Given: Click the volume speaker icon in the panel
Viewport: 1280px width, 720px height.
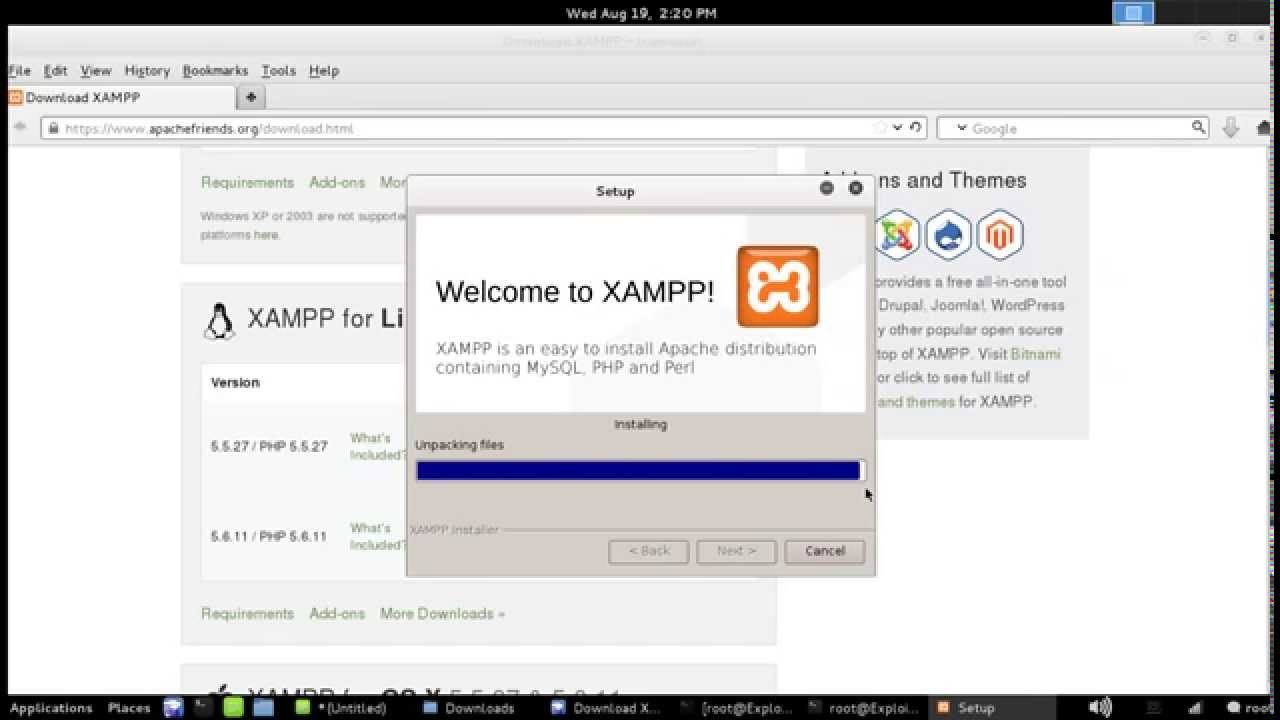Looking at the screenshot, I should [x=1100, y=707].
